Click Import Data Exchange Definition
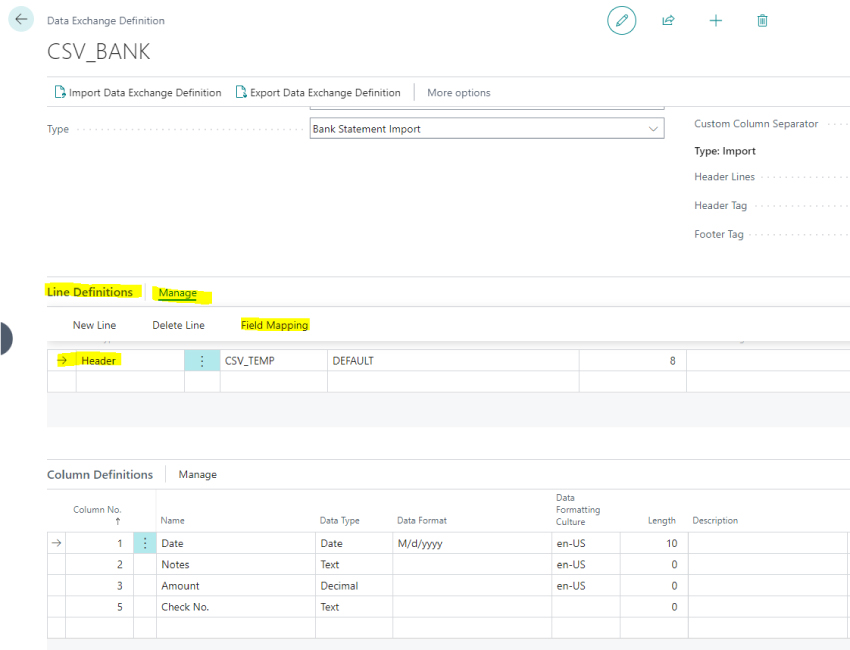Viewport: 850px width, 650px height. click(x=138, y=93)
